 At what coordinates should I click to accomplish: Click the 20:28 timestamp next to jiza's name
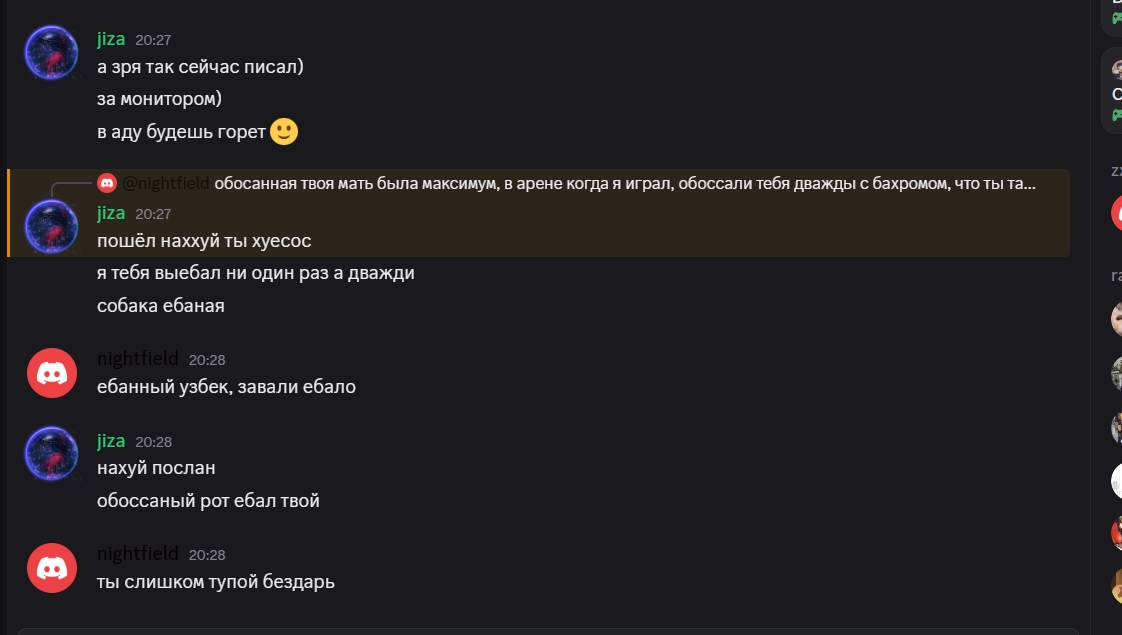(x=153, y=442)
